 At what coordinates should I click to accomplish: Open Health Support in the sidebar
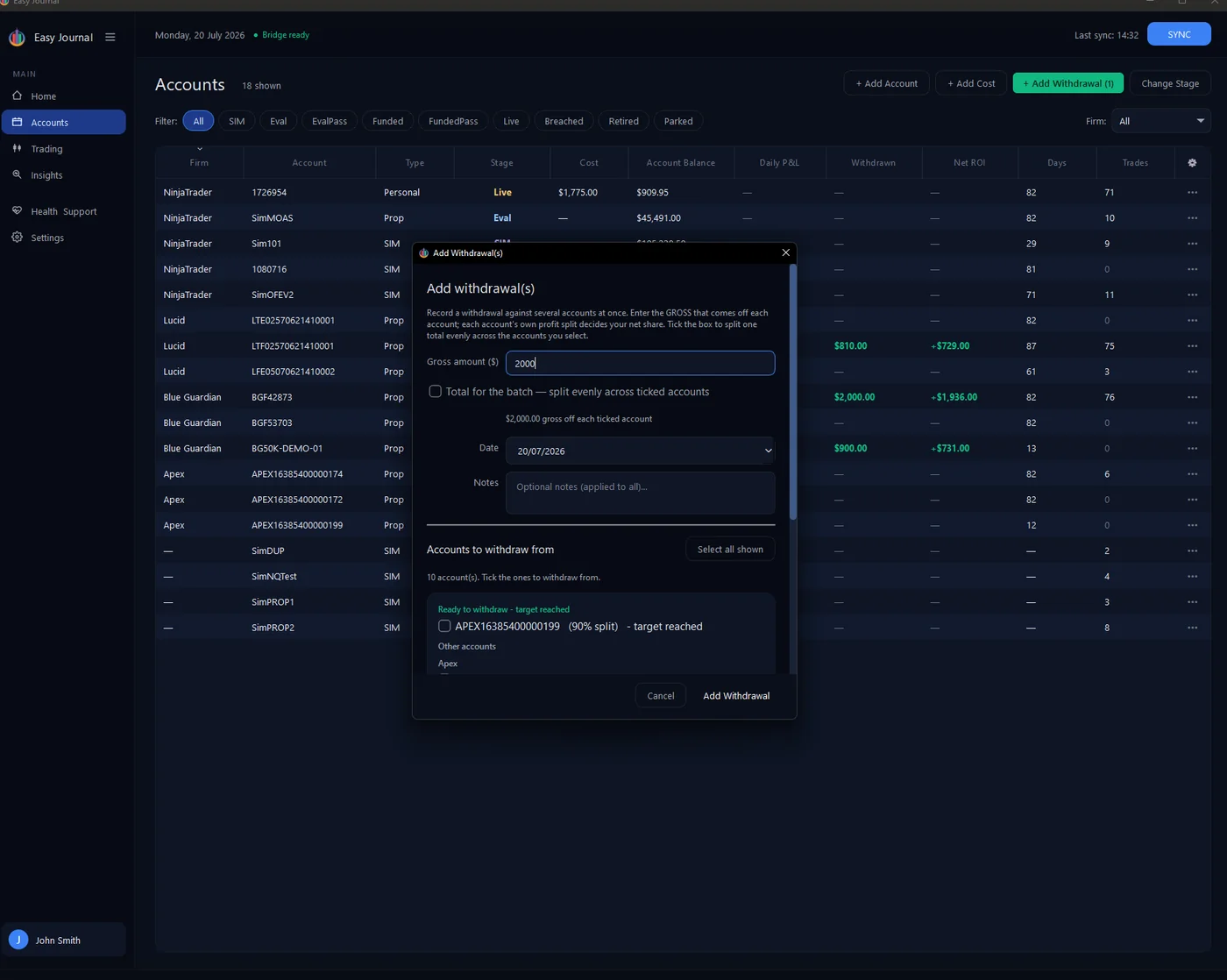63,211
